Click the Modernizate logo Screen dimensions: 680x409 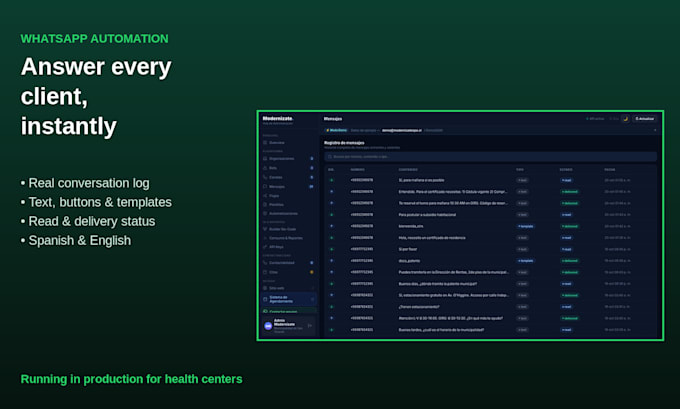click(278, 118)
